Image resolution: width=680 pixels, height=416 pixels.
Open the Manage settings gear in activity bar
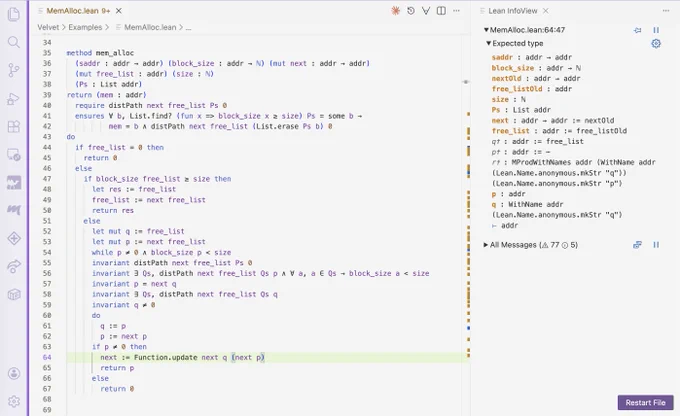[x=14, y=401]
